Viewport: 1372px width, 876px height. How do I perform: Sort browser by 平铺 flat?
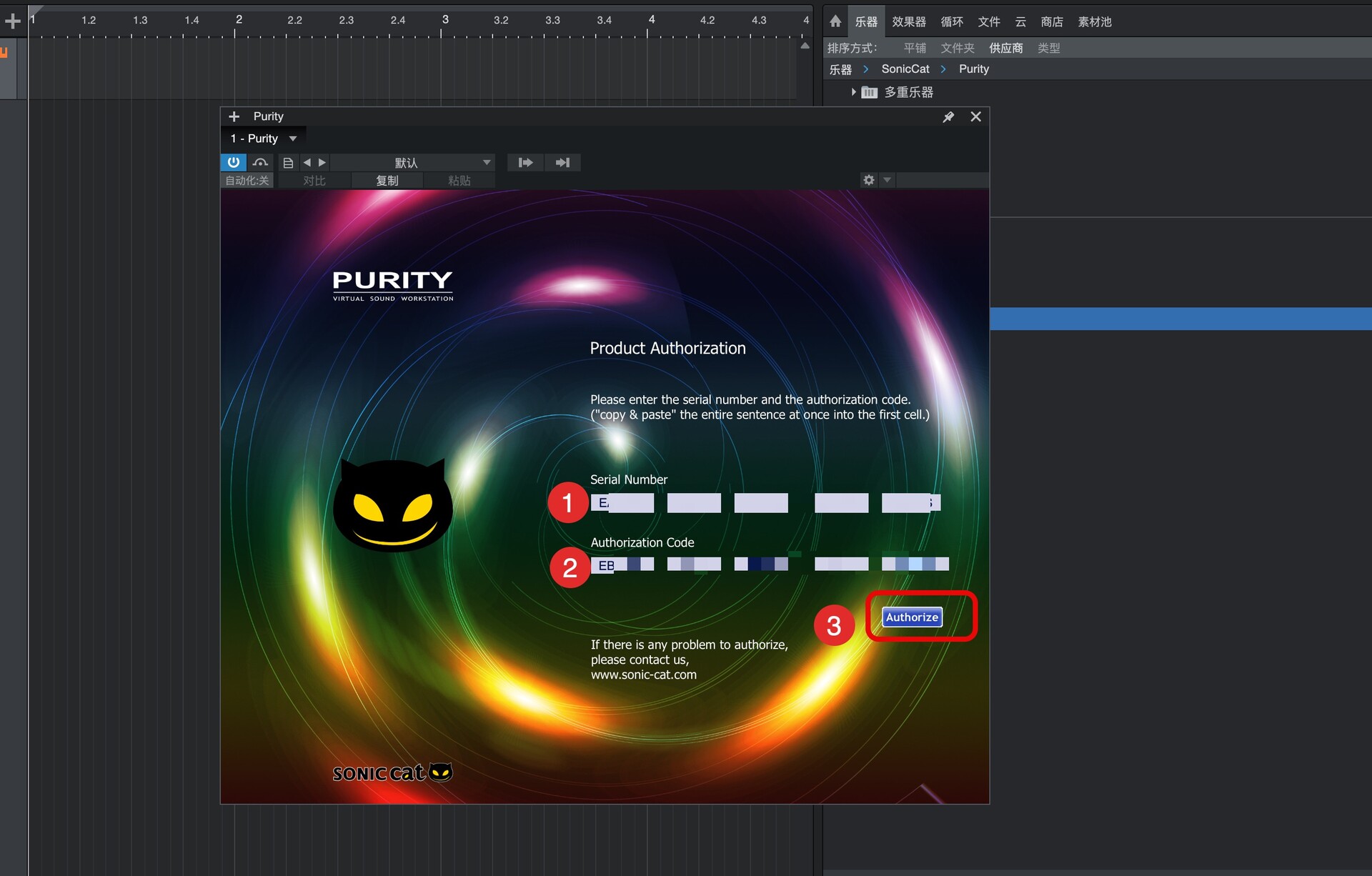pos(915,48)
